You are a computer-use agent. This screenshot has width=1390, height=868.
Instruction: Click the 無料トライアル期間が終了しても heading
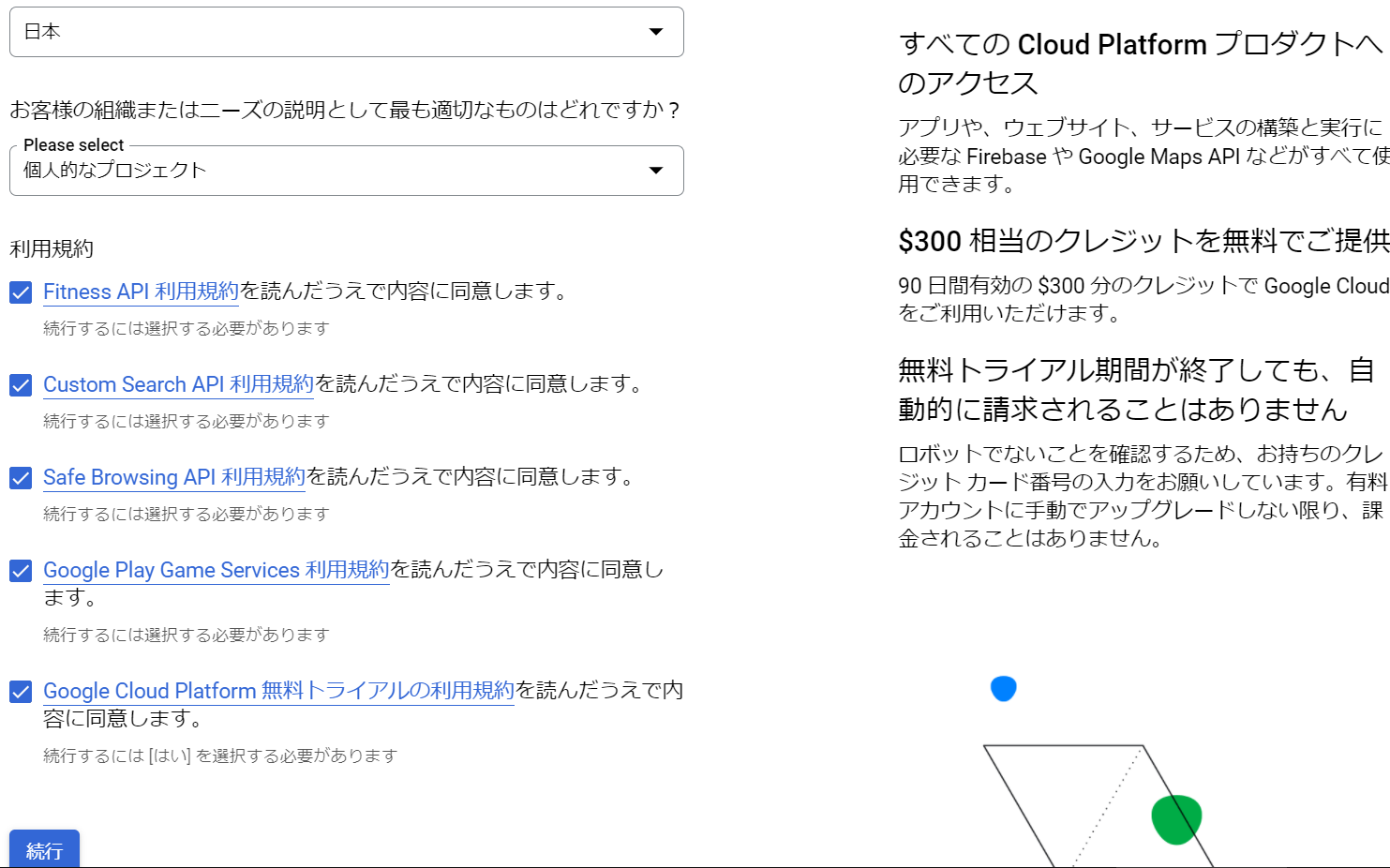click(1136, 389)
